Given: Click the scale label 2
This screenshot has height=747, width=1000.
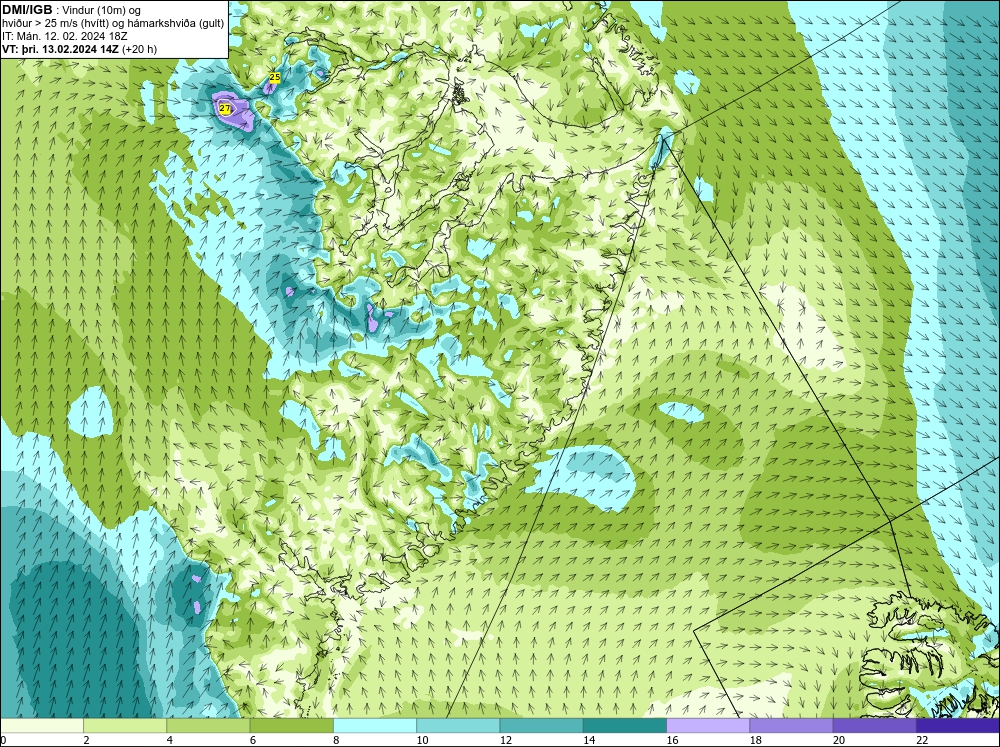Looking at the screenshot, I should 87,740.
